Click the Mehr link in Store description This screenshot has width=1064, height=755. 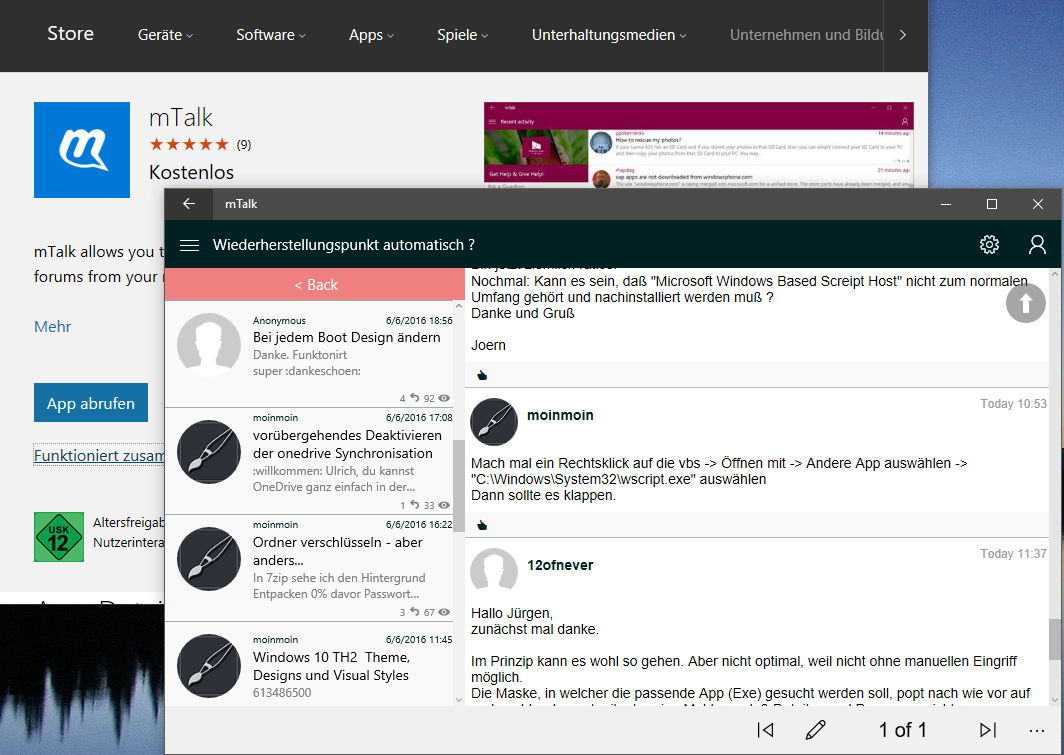coord(52,326)
